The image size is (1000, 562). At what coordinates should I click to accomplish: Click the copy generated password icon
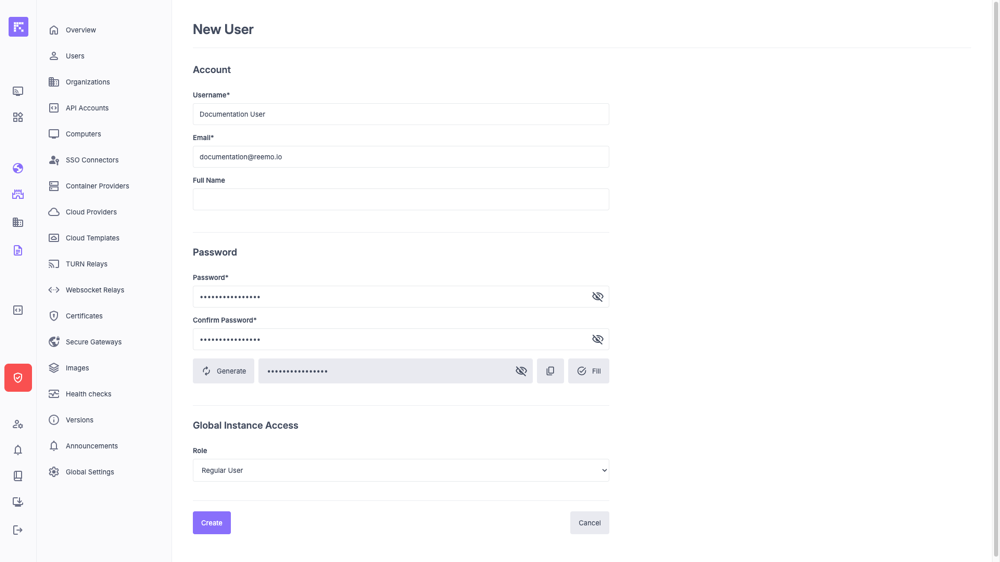click(x=550, y=371)
